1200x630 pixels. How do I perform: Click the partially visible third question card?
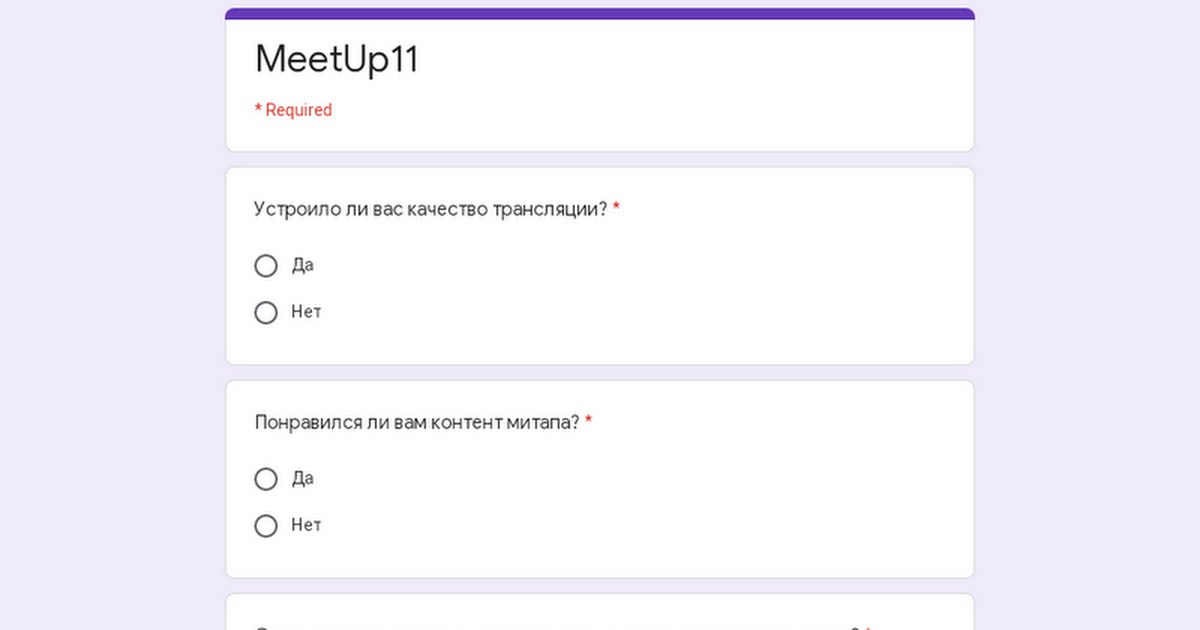600,614
